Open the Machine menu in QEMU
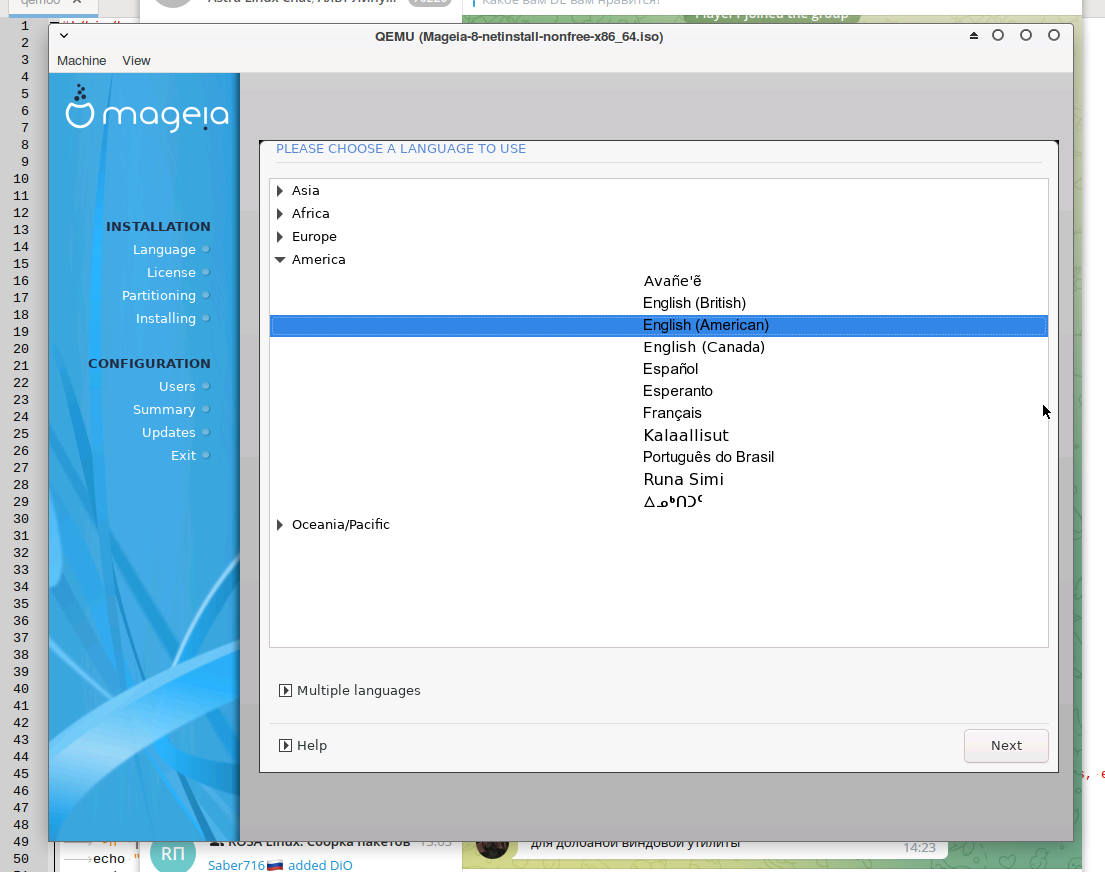The image size is (1105, 872). point(82,61)
